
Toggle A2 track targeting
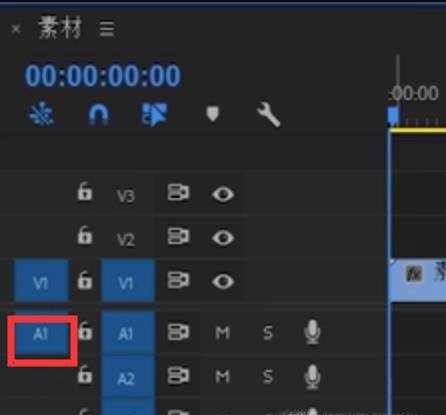point(128,377)
